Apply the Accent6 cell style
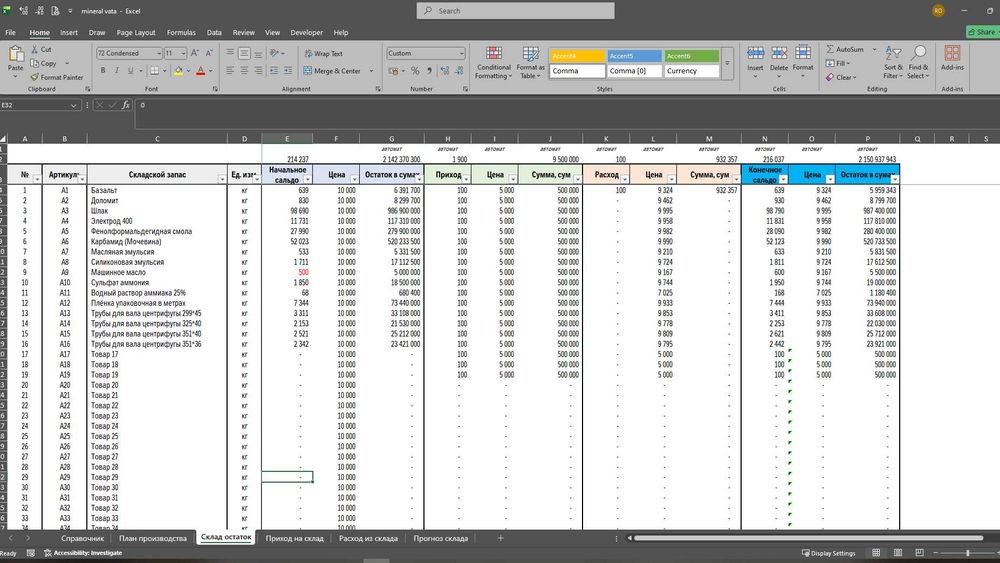Screen dimensions: 1000x563 [x=692, y=56]
